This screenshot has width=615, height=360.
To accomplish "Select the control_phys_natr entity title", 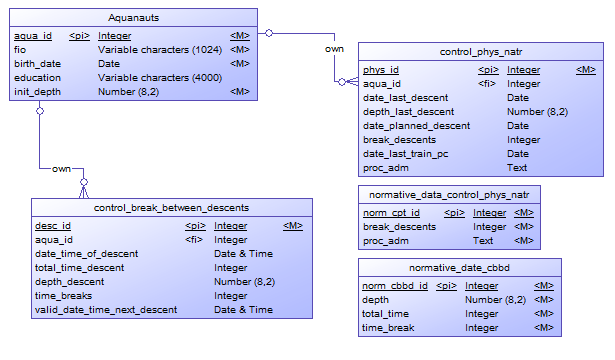I will 481,52.
